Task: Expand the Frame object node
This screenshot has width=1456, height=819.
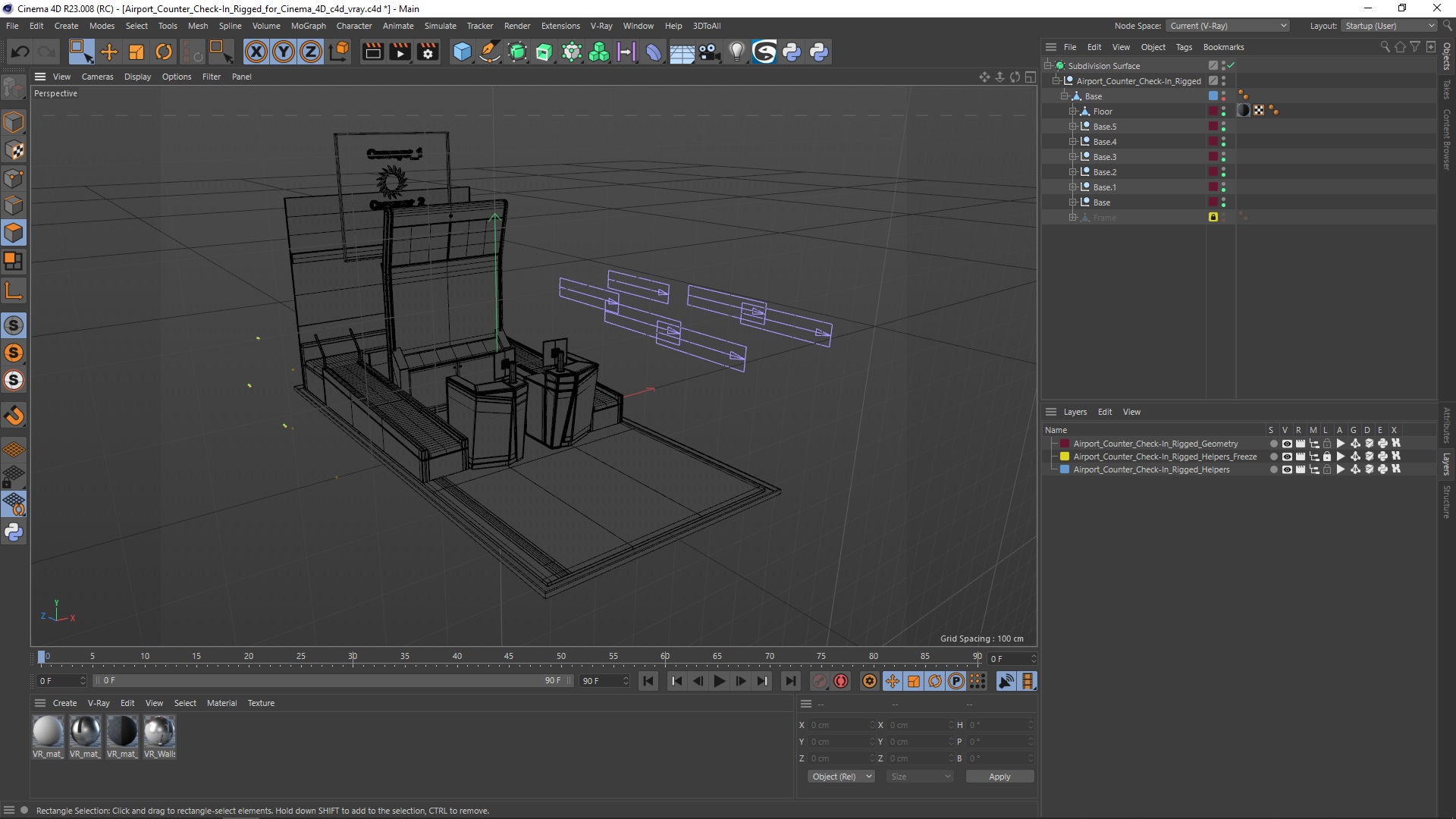Action: [x=1073, y=218]
